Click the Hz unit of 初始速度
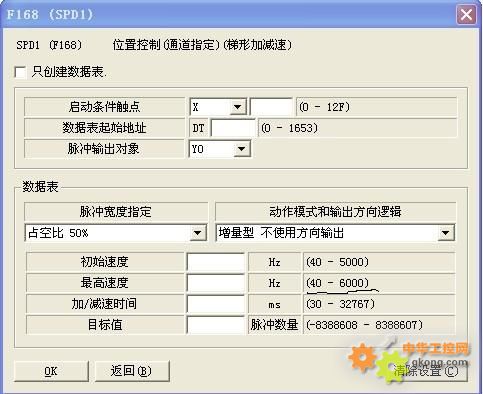Image resolution: width=483 pixels, height=394 pixels. pos(274,262)
